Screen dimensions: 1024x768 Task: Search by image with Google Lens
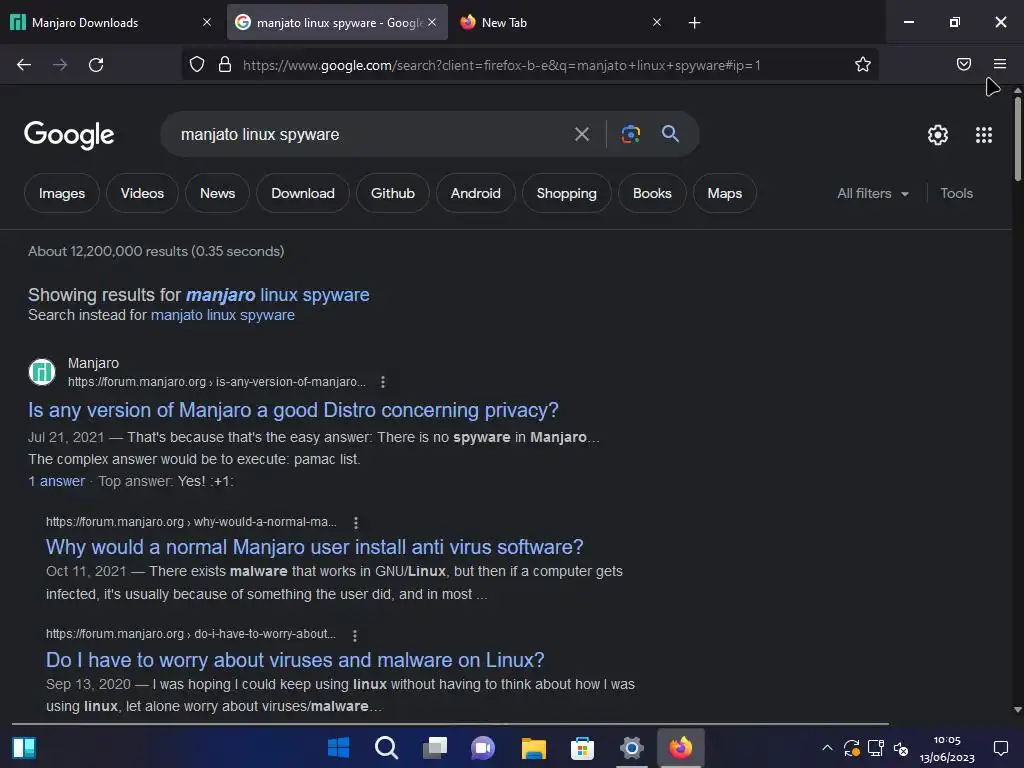pyautogui.click(x=630, y=135)
